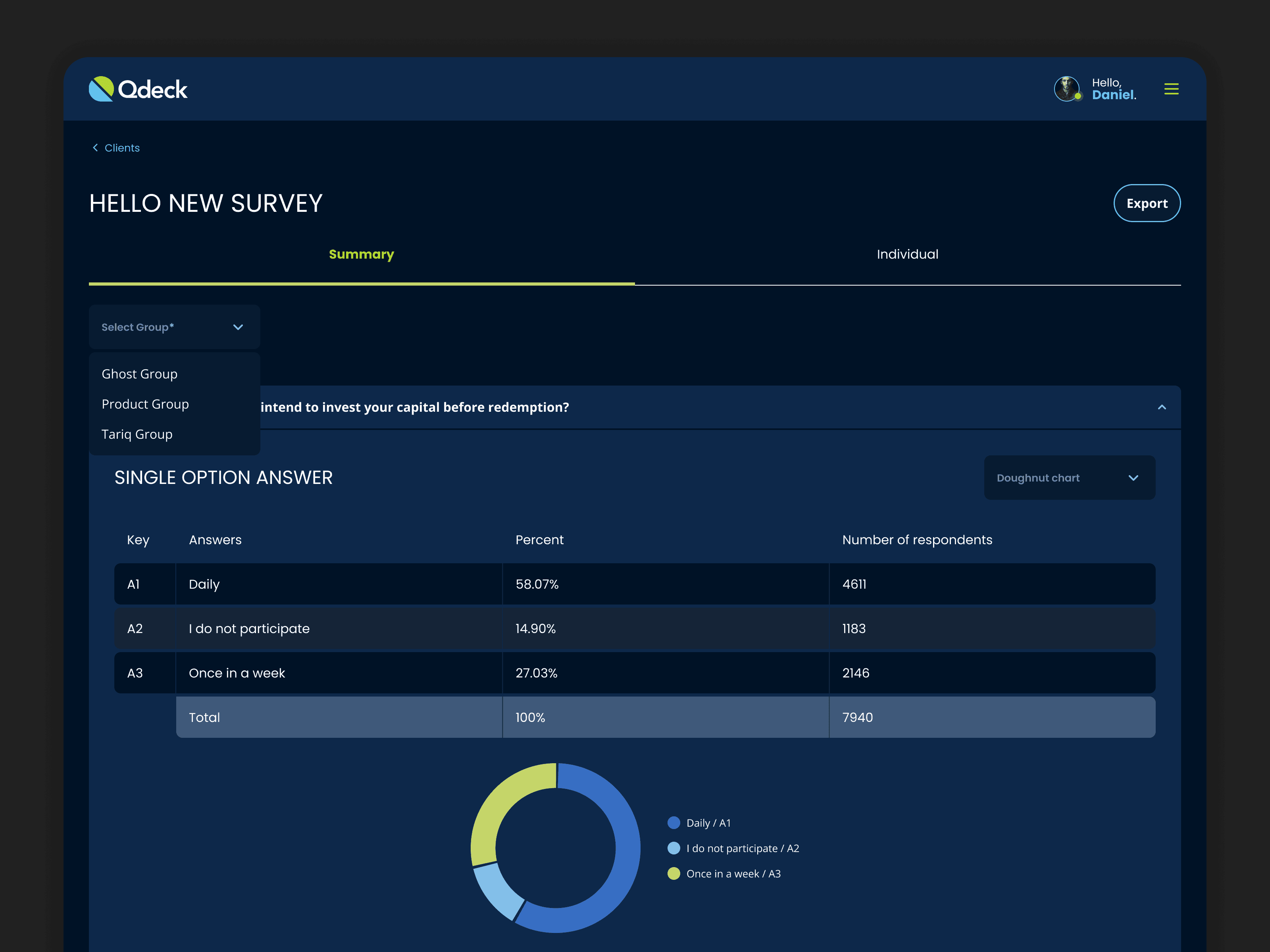Go back via the Clients link
Viewport: 1270px width, 952px height.
pyautogui.click(x=122, y=148)
